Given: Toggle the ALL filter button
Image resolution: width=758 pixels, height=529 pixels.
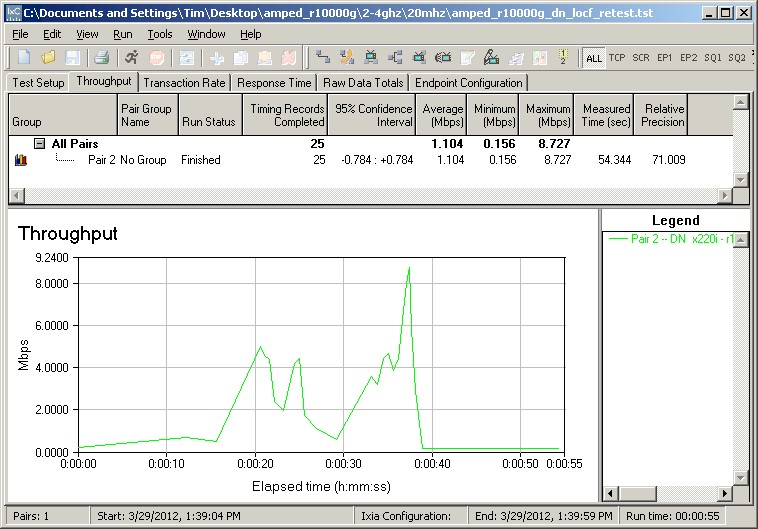Looking at the screenshot, I should [x=594, y=58].
